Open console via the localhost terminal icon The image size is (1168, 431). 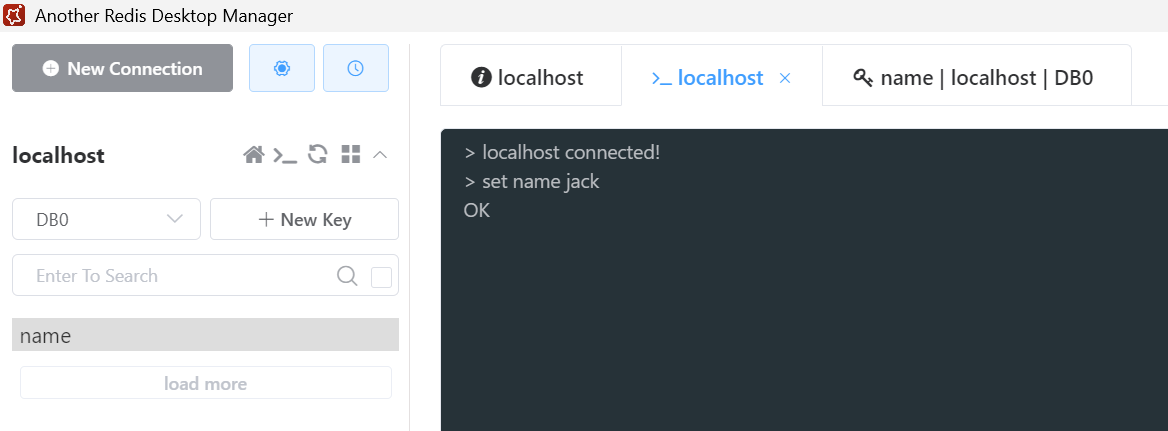[x=286, y=155]
